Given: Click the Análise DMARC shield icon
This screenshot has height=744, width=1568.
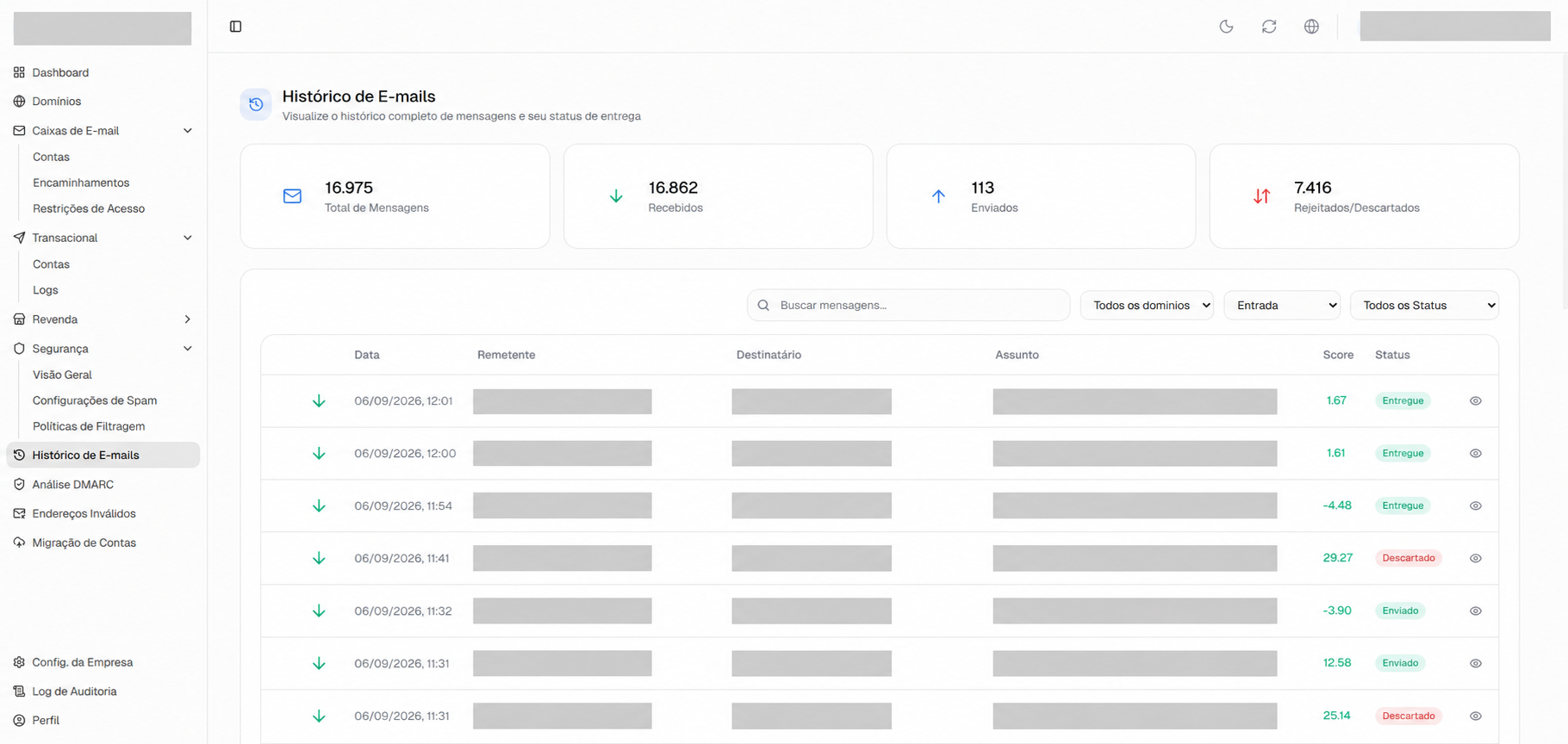Looking at the screenshot, I should click(19, 485).
